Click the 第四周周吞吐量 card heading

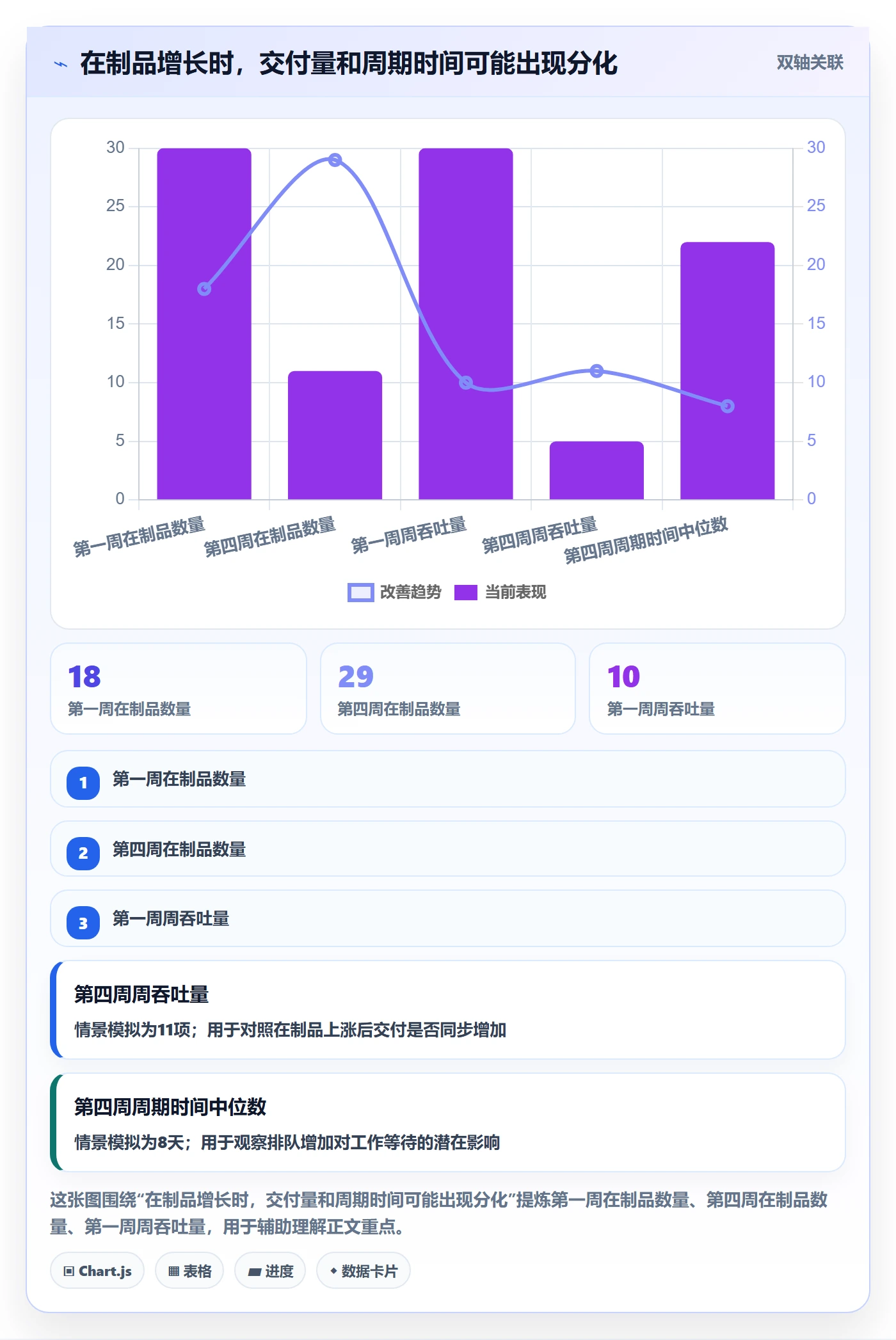[x=141, y=994]
